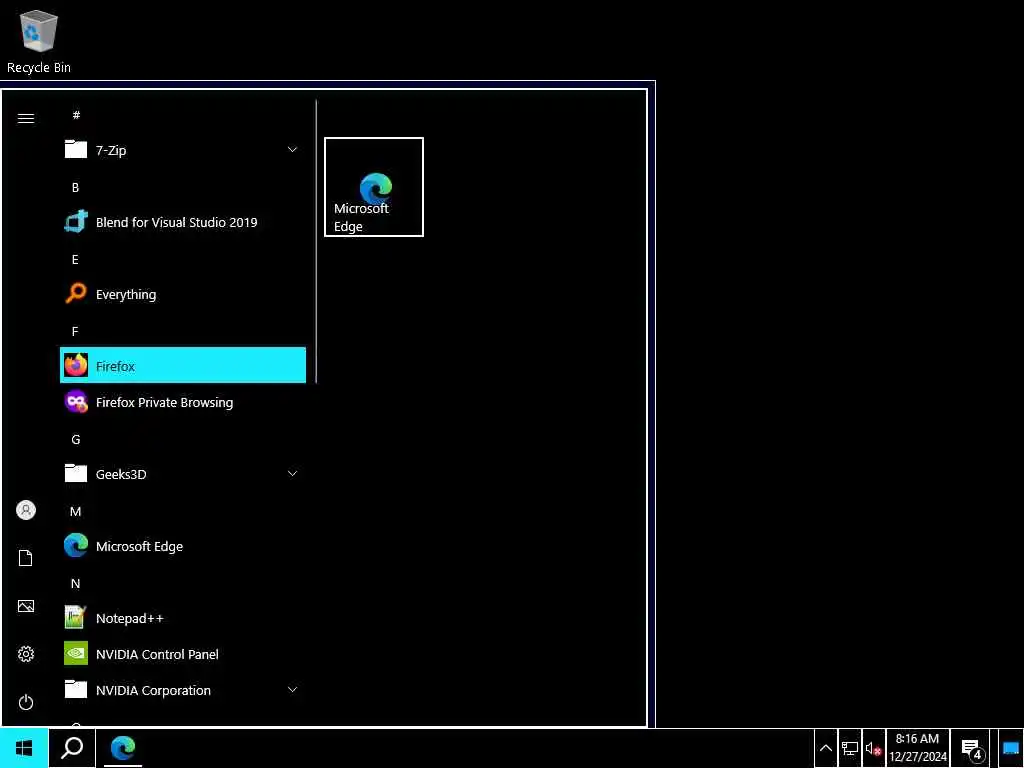This screenshot has width=1024, height=768.
Task: Launch Blend for Visual Studio 2019
Action: (x=183, y=222)
